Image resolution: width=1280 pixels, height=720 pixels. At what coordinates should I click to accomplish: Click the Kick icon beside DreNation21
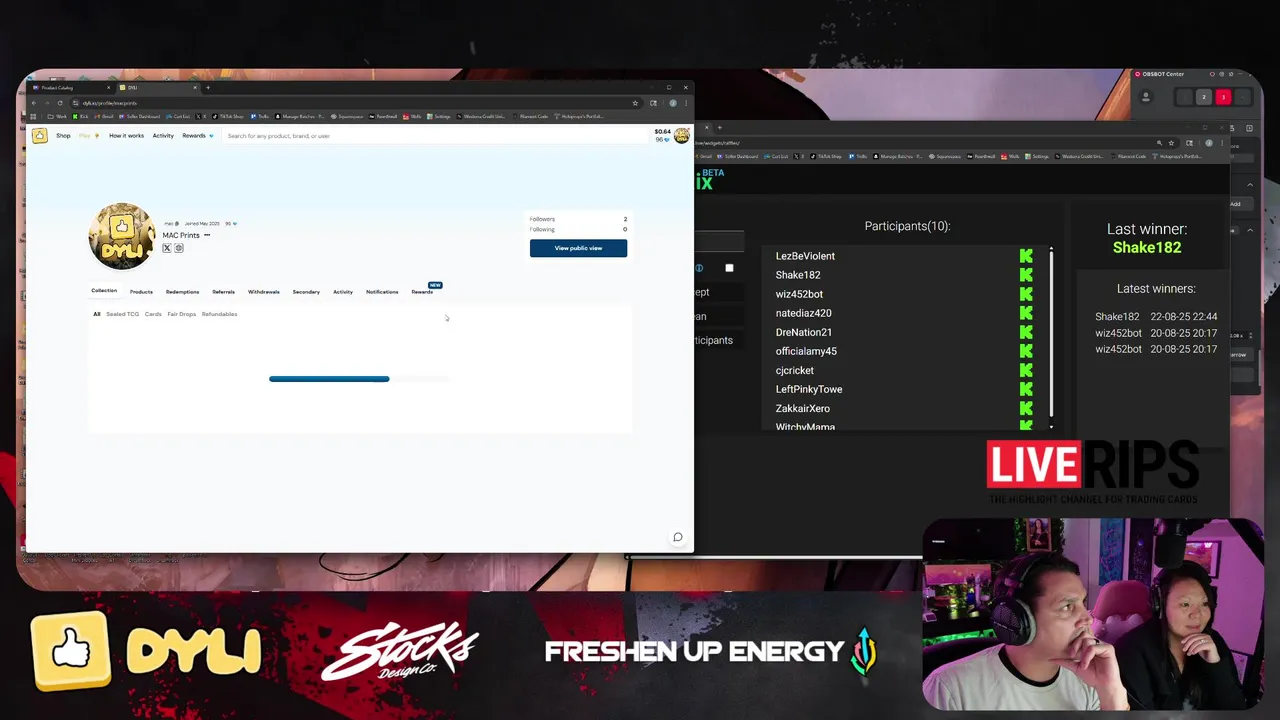(1026, 332)
